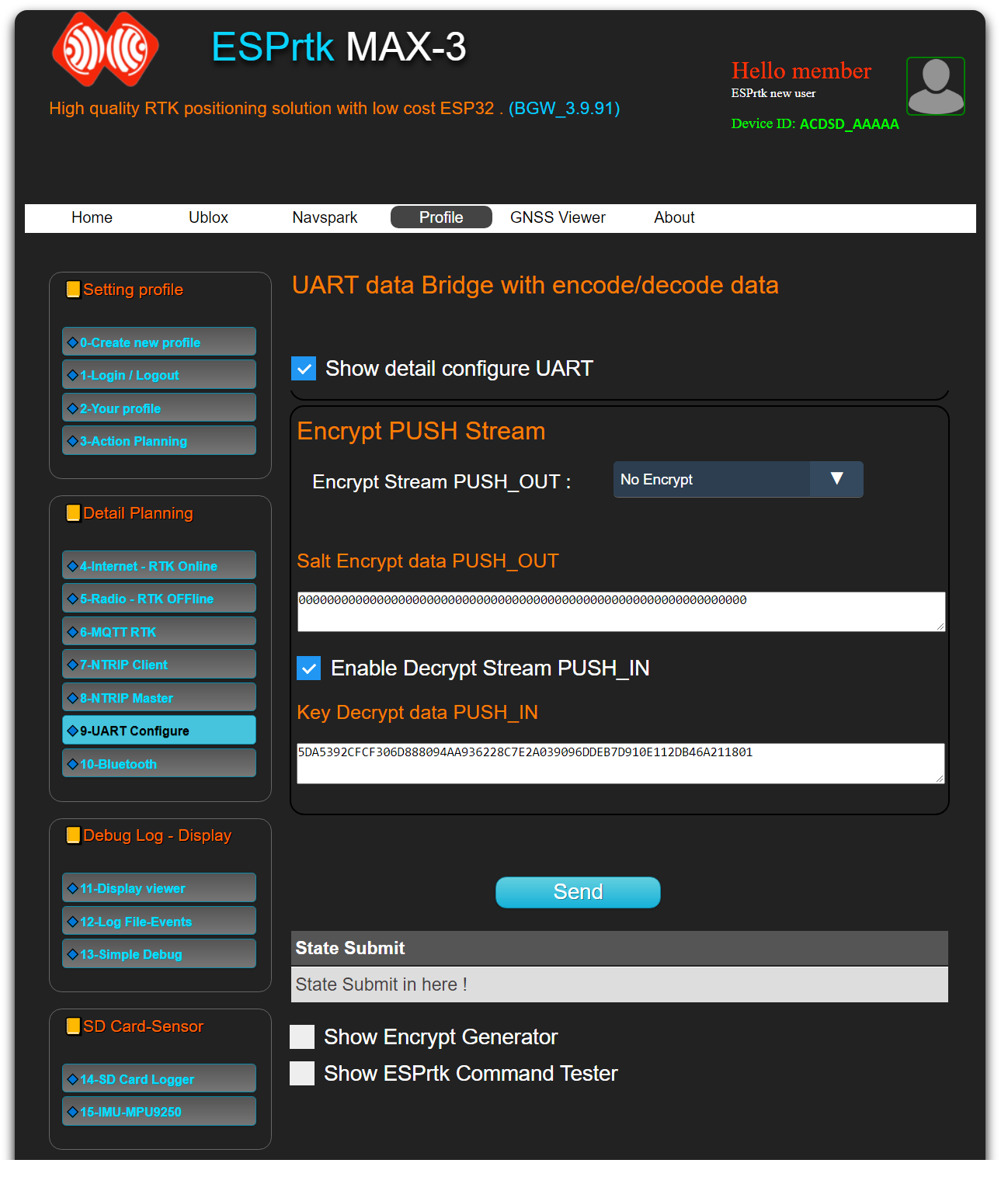The width and height of the screenshot is (1008, 1184).
Task: Focus the Salt Encrypt data PUSH_OUT field
Action: 620,611
